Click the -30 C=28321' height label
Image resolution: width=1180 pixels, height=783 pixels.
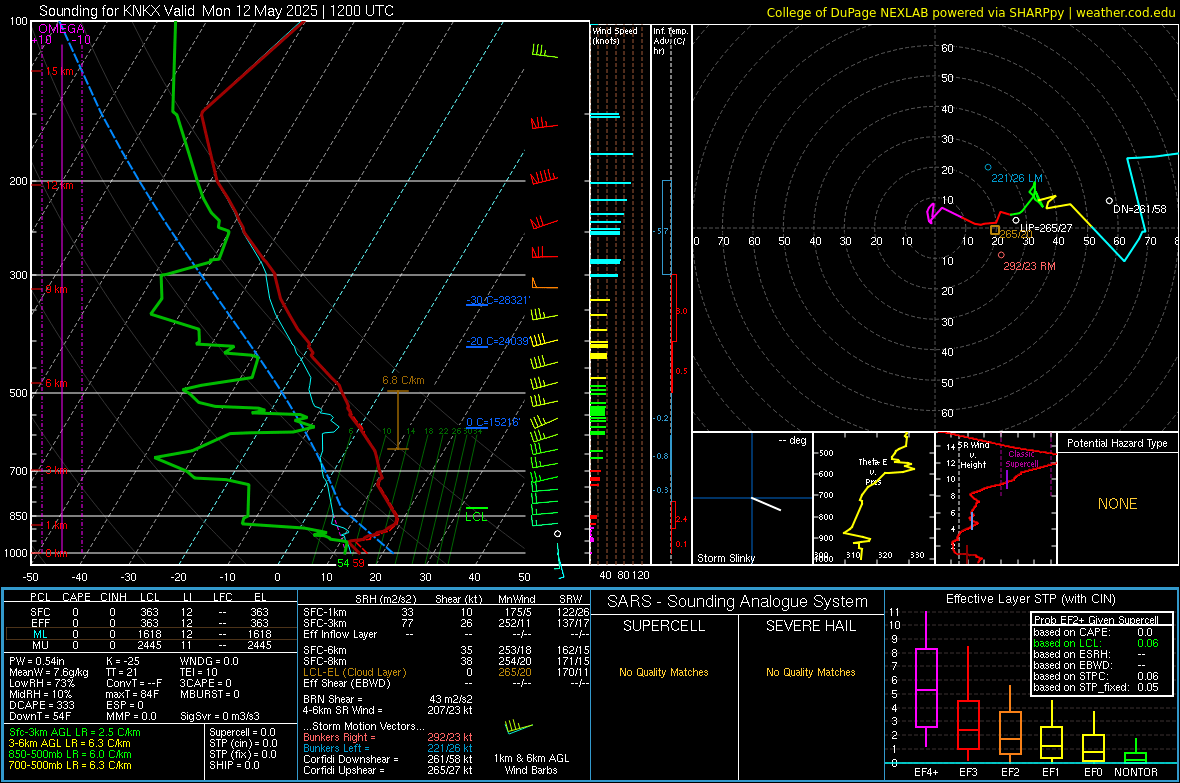[x=497, y=300]
